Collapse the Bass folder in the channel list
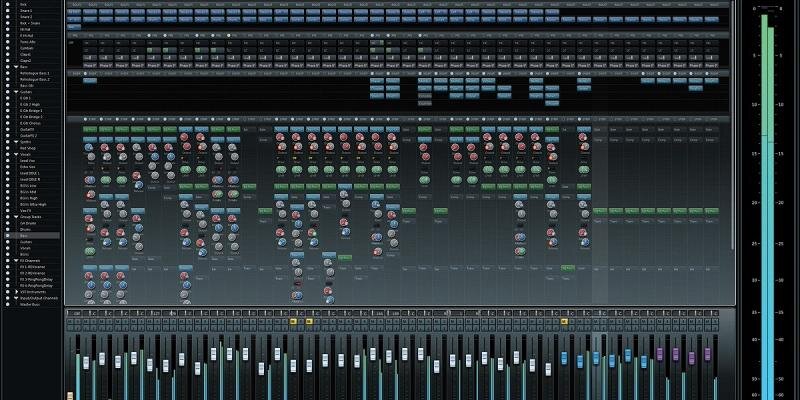 click(16, 67)
